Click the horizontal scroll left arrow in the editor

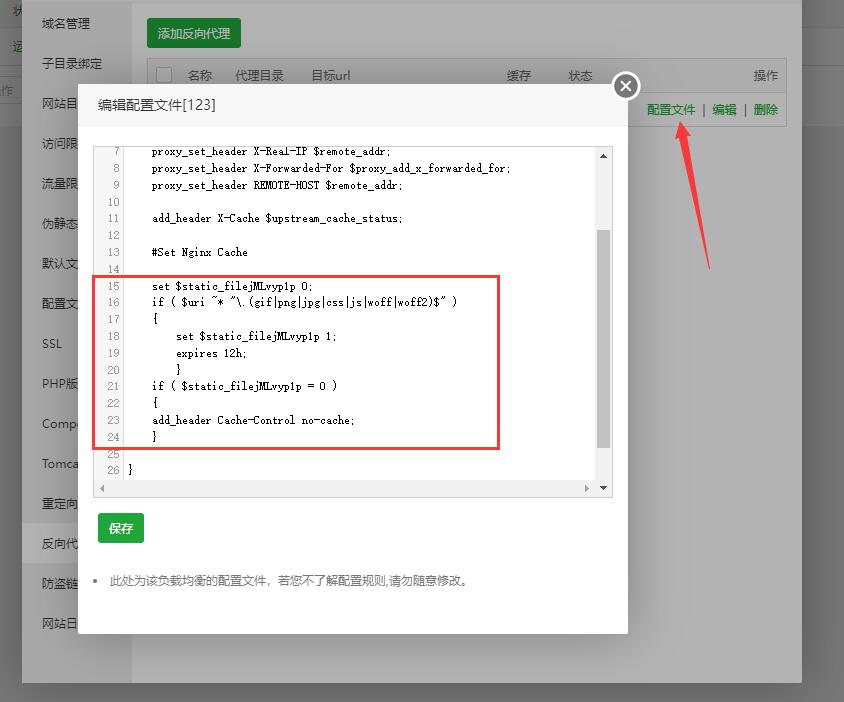(x=102, y=488)
